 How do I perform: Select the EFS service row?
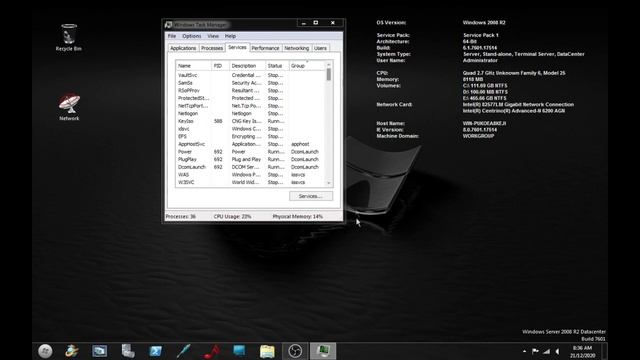pos(251,136)
